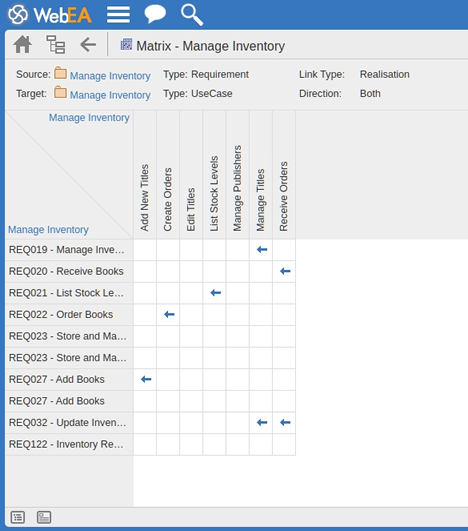Viewport: 468px width, 531px height.
Task: Click the matrix icon beside the title
Action: (x=126, y=44)
